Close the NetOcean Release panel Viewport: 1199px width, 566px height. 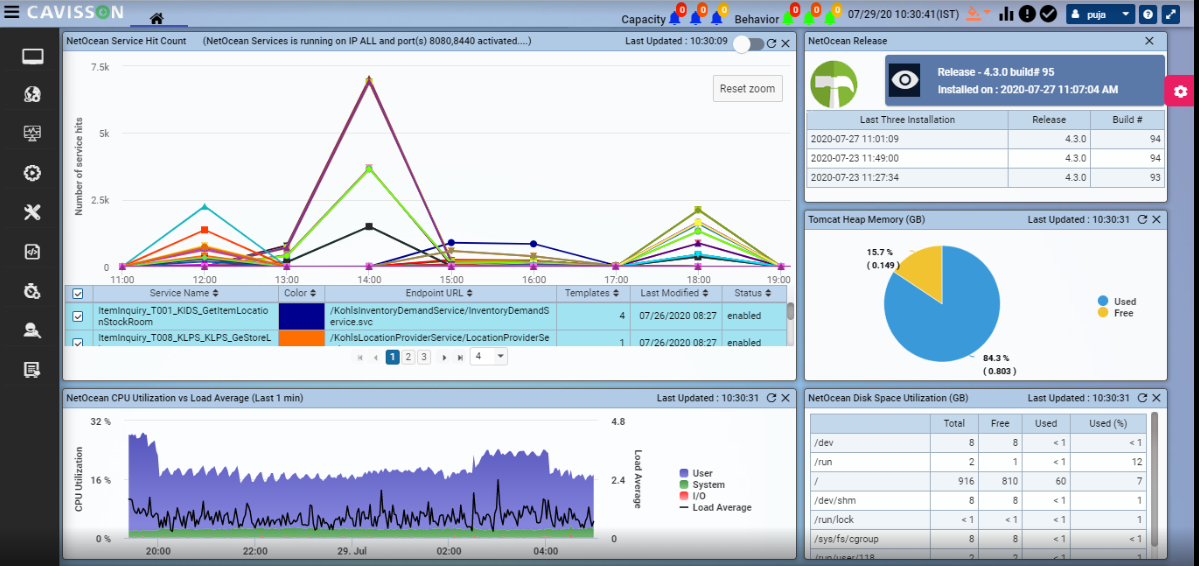tap(1149, 41)
